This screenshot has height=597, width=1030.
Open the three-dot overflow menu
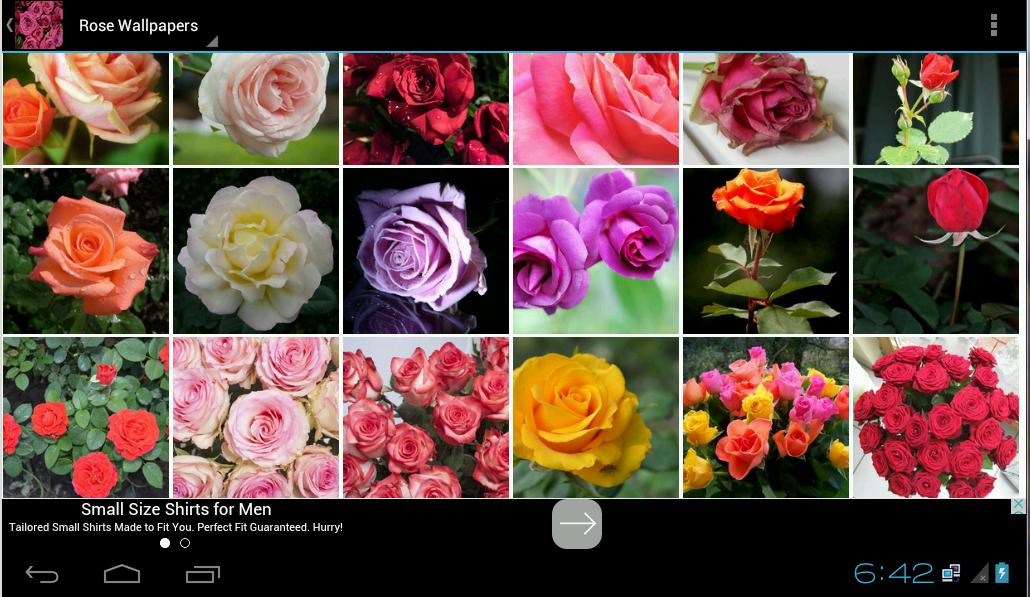[993, 25]
